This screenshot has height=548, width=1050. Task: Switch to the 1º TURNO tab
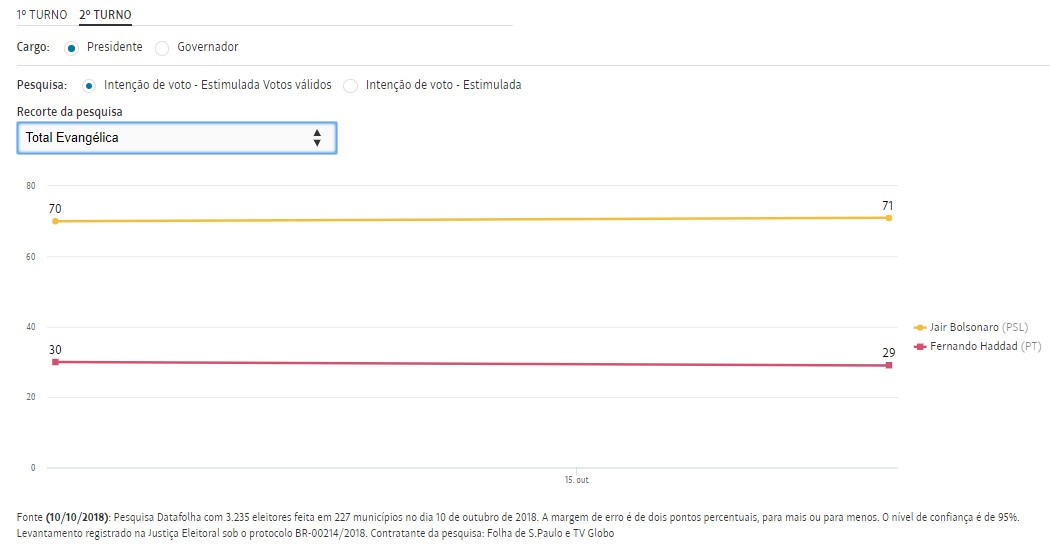pyautogui.click(x=42, y=15)
